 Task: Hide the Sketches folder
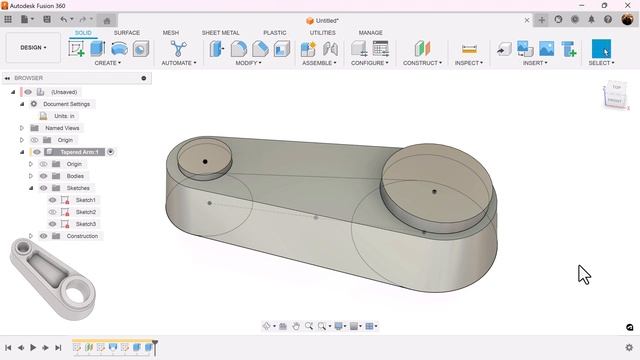tap(43, 188)
